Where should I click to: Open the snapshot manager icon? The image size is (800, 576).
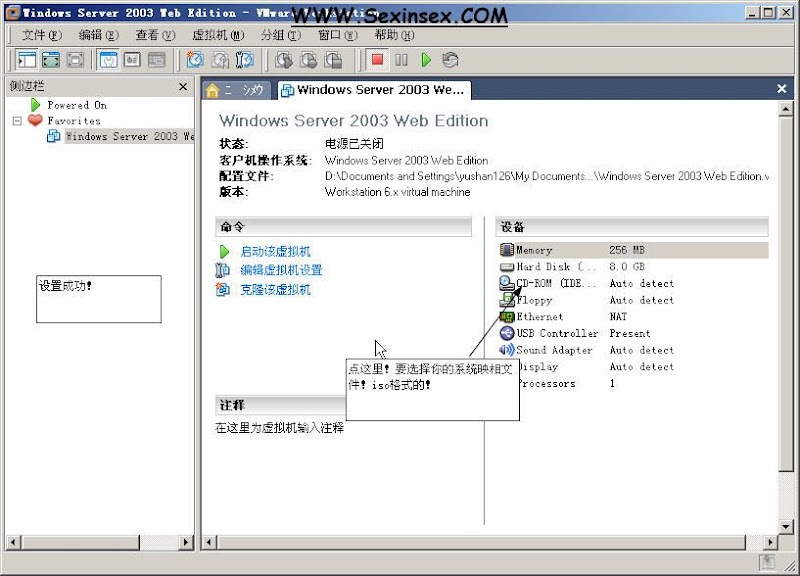point(245,60)
